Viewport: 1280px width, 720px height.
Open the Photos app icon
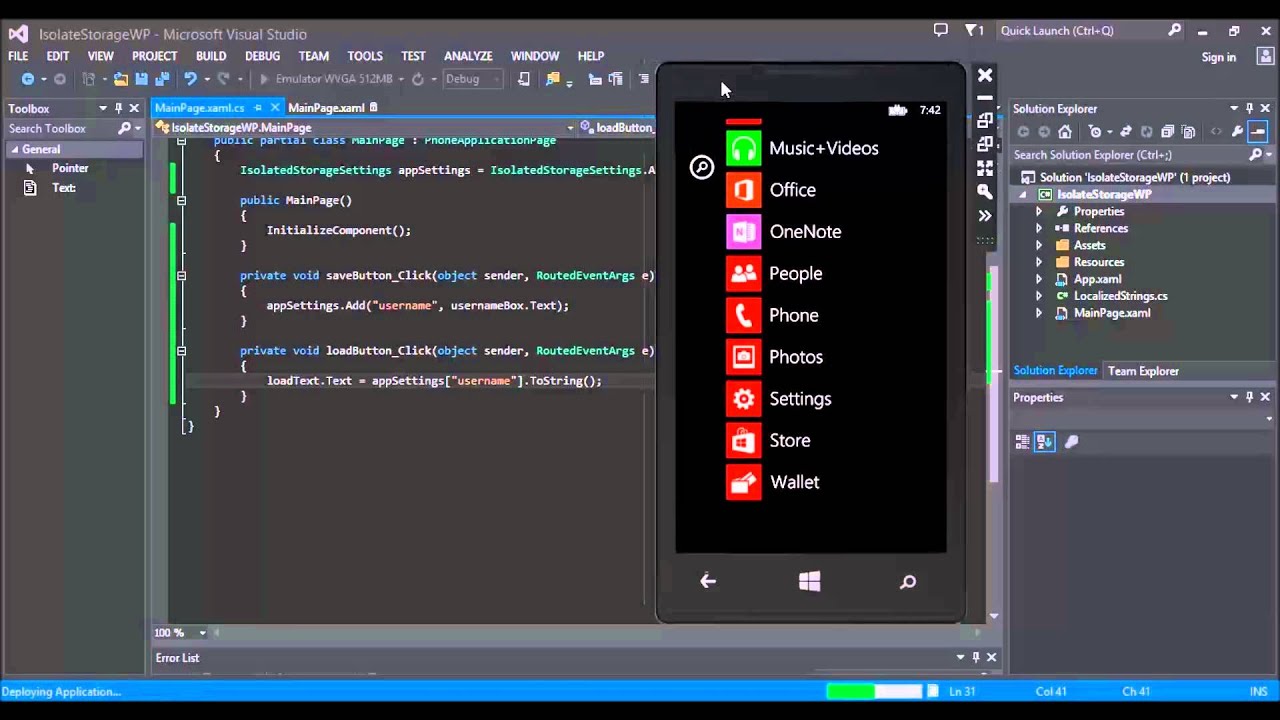point(743,357)
